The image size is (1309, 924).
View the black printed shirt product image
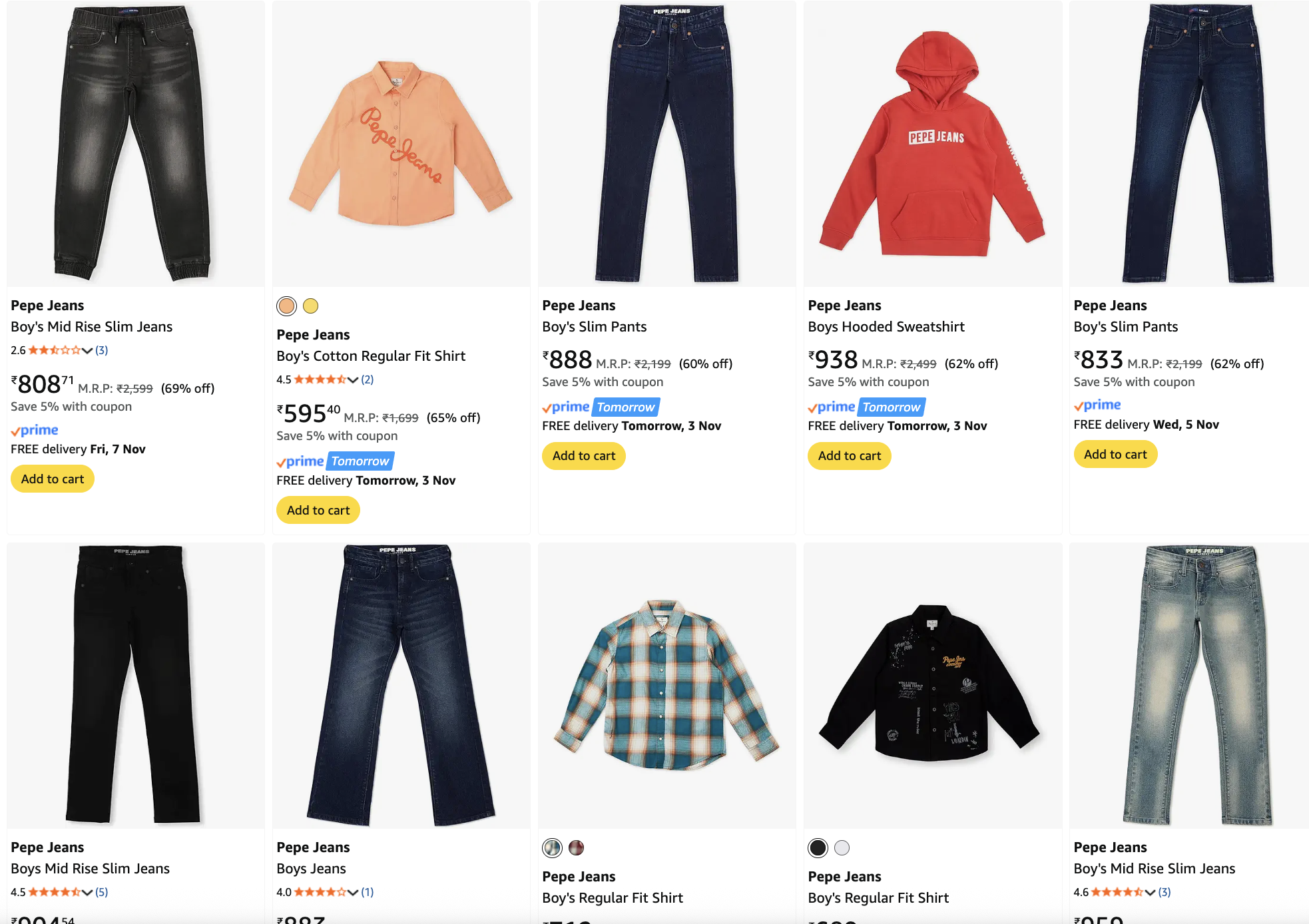932,686
